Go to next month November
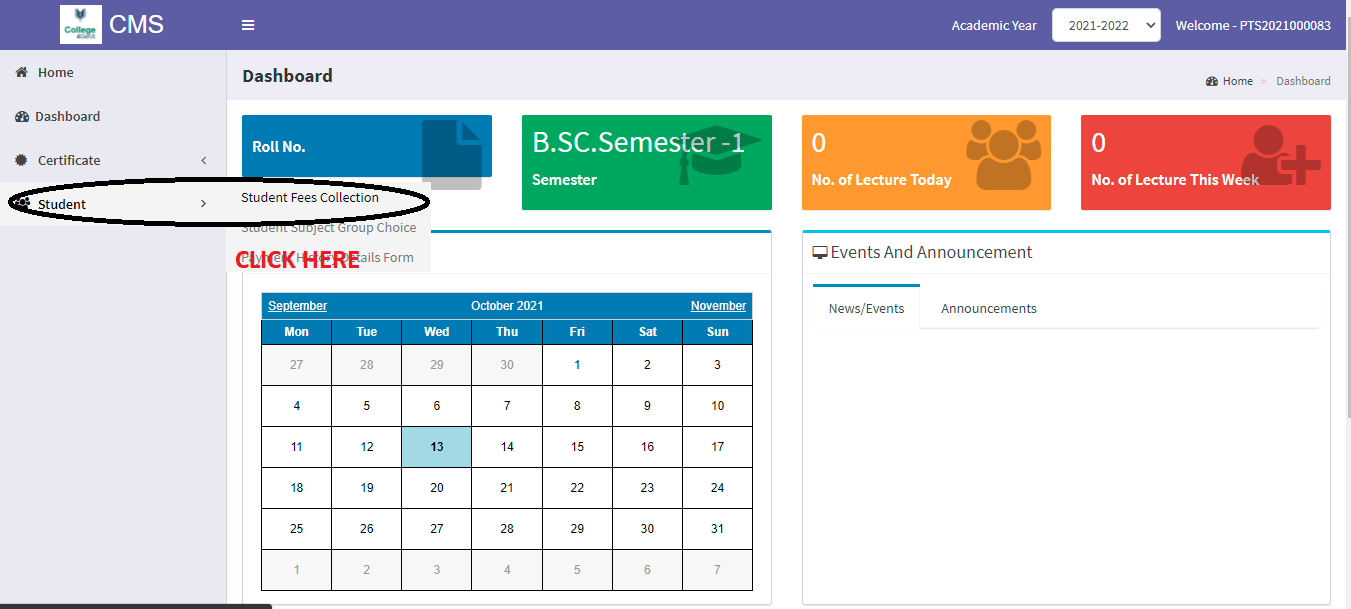 718,306
